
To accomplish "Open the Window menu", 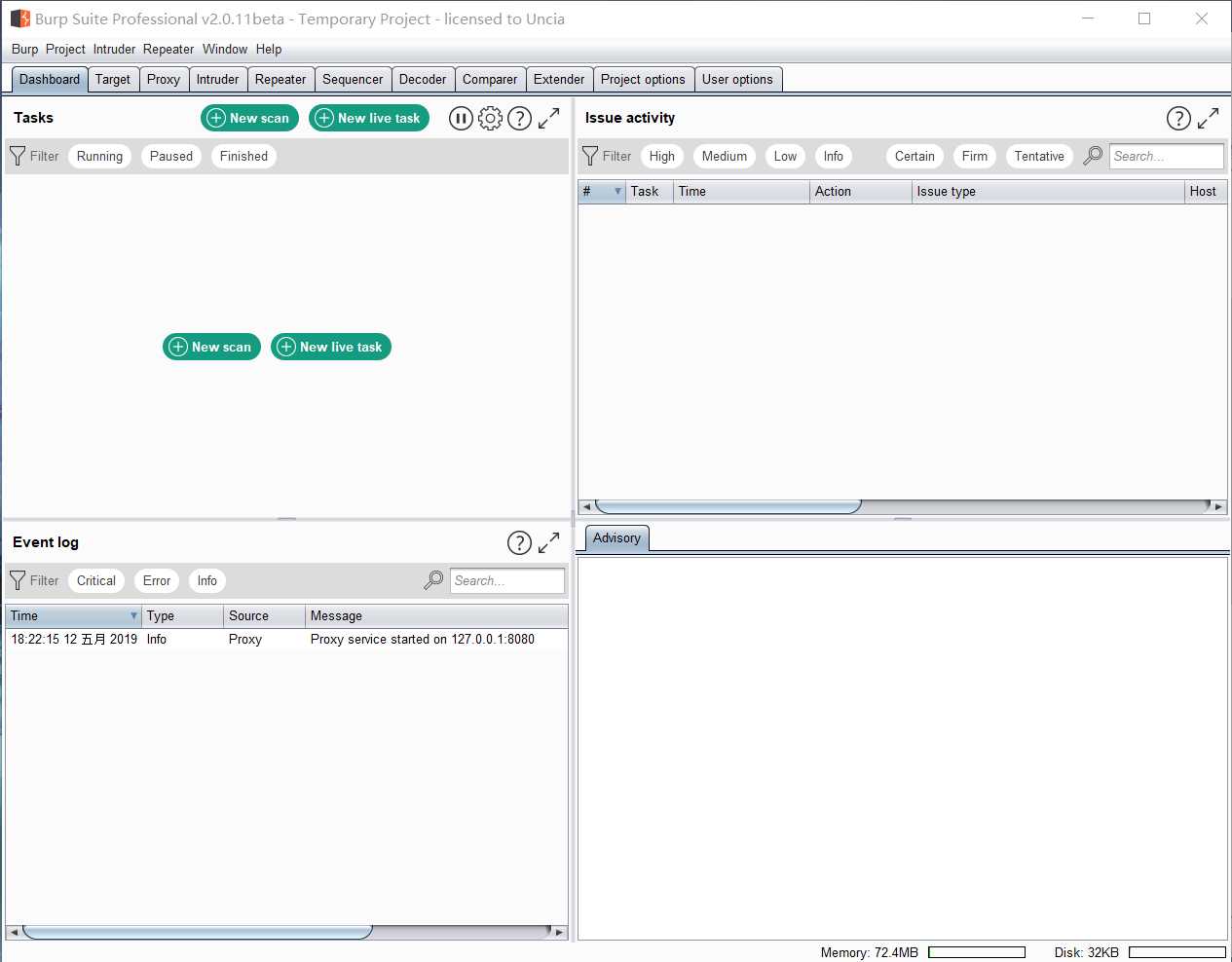I will pyautogui.click(x=225, y=49).
